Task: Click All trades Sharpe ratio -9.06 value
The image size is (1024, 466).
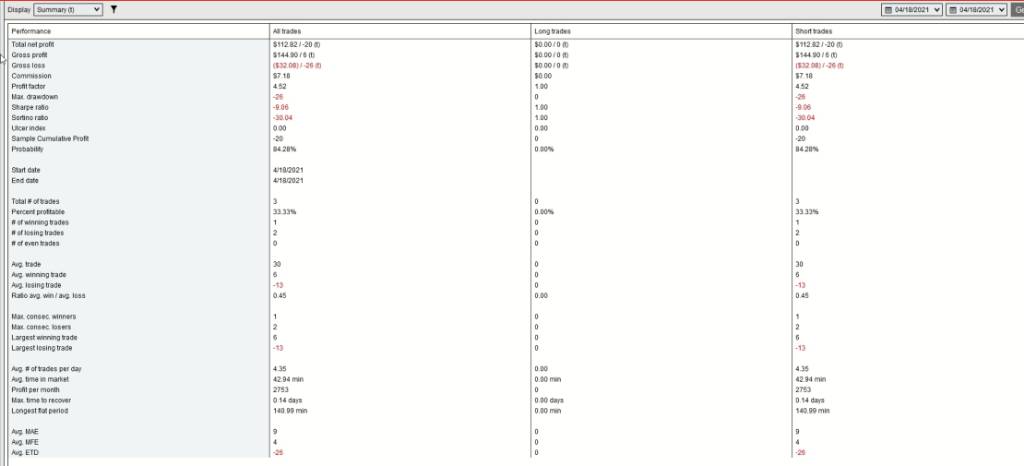Action: click(281, 107)
